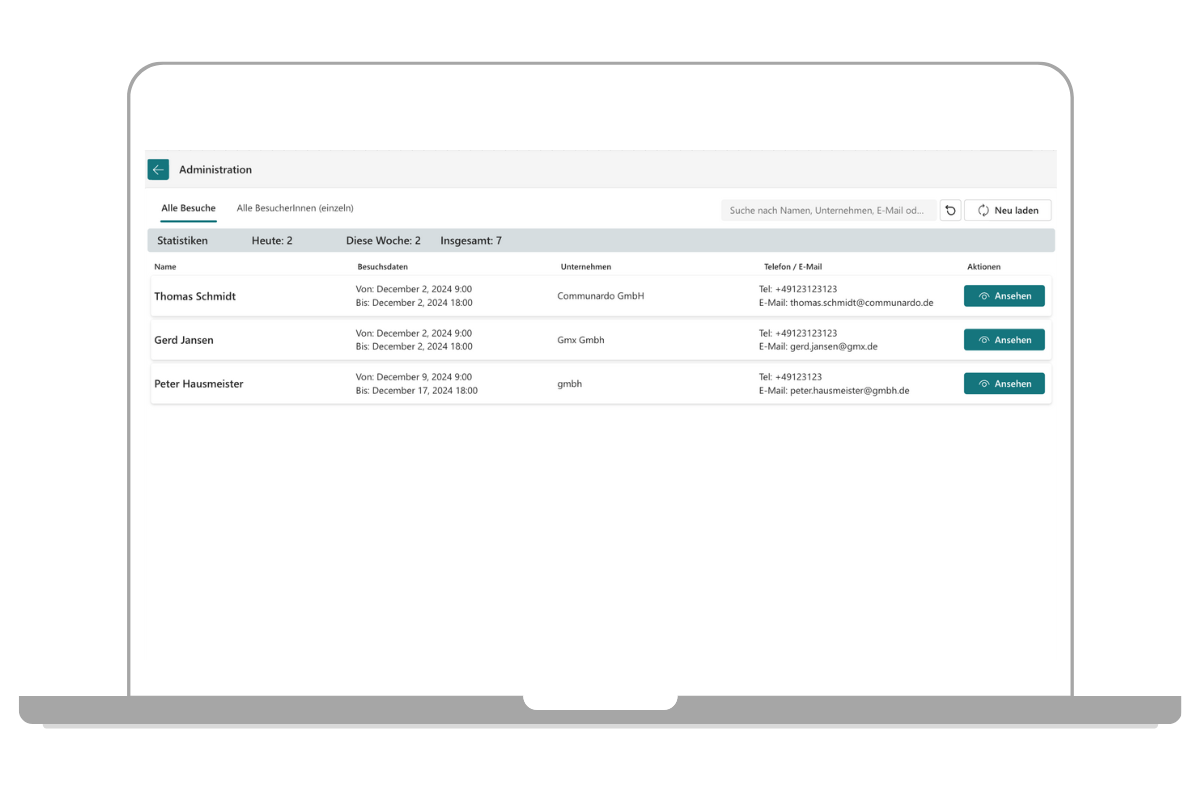Select the name Gerd Jansen
This screenshot has width=1200, height=790.
(184, 340)
